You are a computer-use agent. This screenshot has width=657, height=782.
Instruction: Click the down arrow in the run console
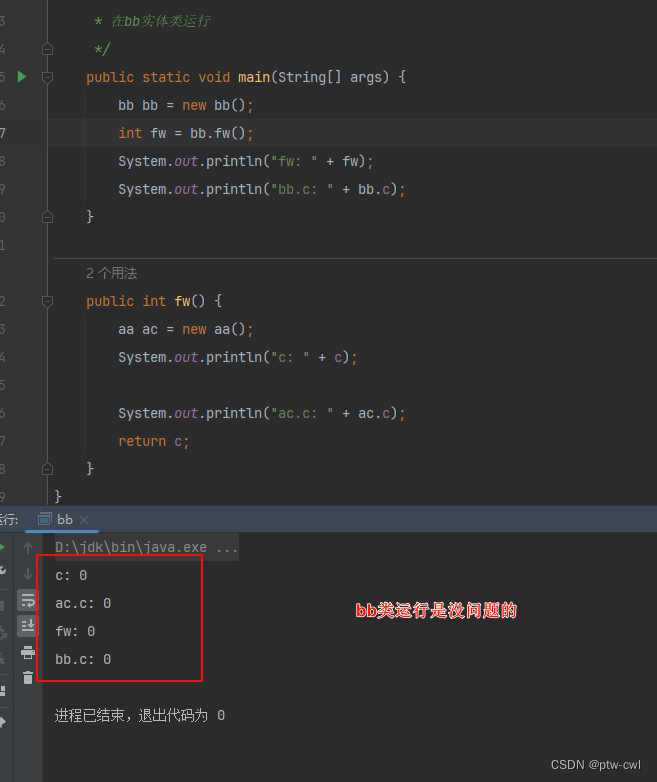(x=28, y=574)
